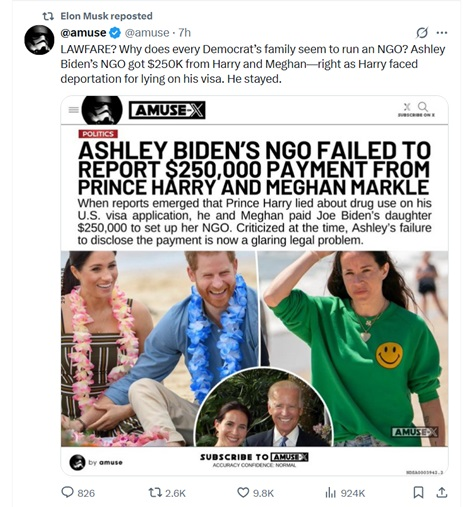Bookmark this post
Image resolution: width=468 pixels, height=507 pixels.
click(418, 492)
